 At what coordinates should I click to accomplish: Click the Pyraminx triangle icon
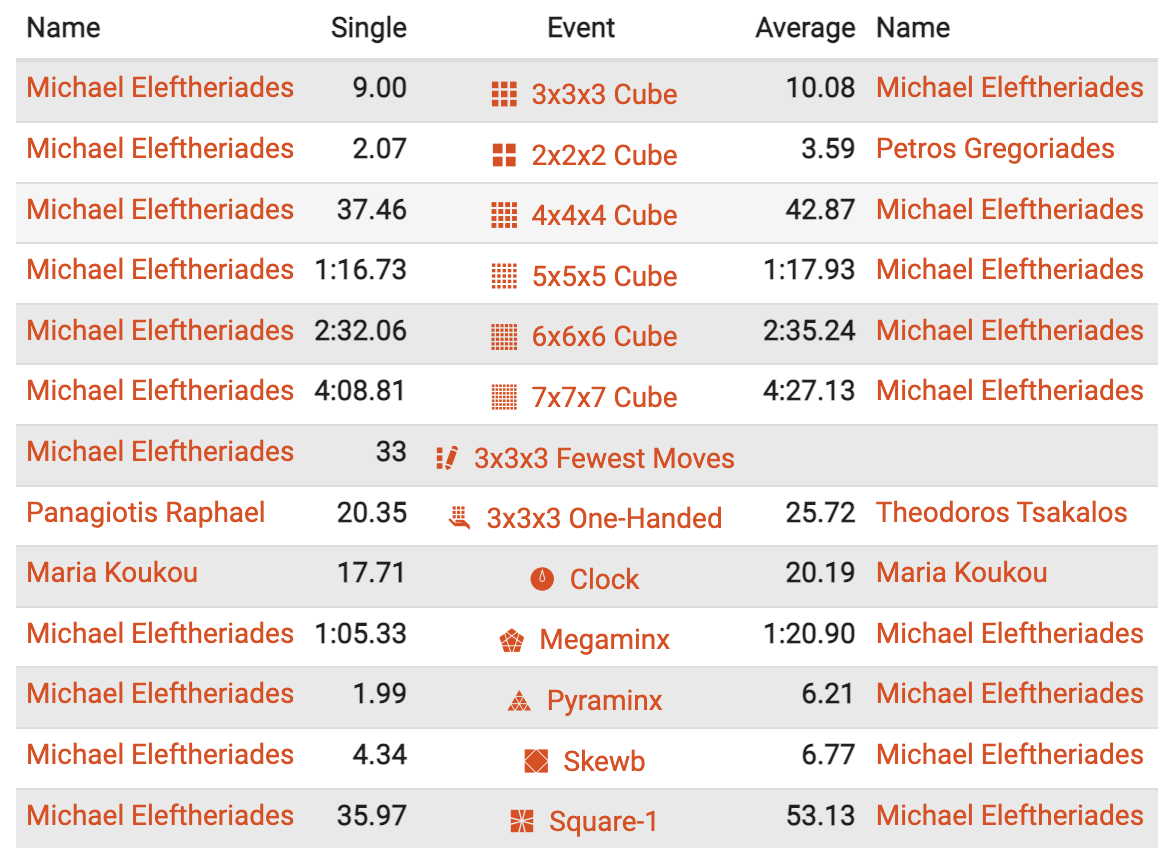[x=518, y=701]
